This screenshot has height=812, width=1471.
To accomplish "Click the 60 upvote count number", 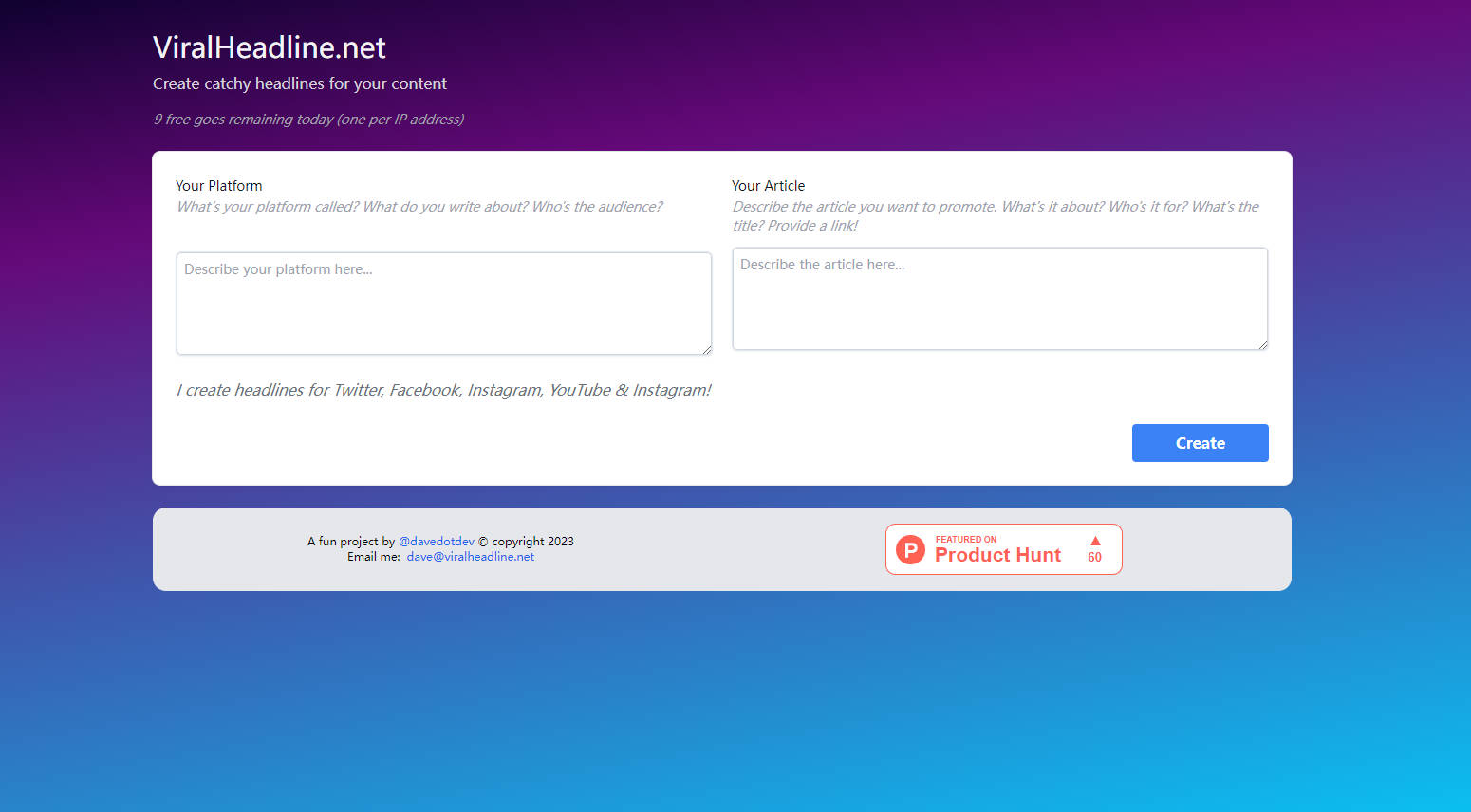I will click(x=1094, y=558).
